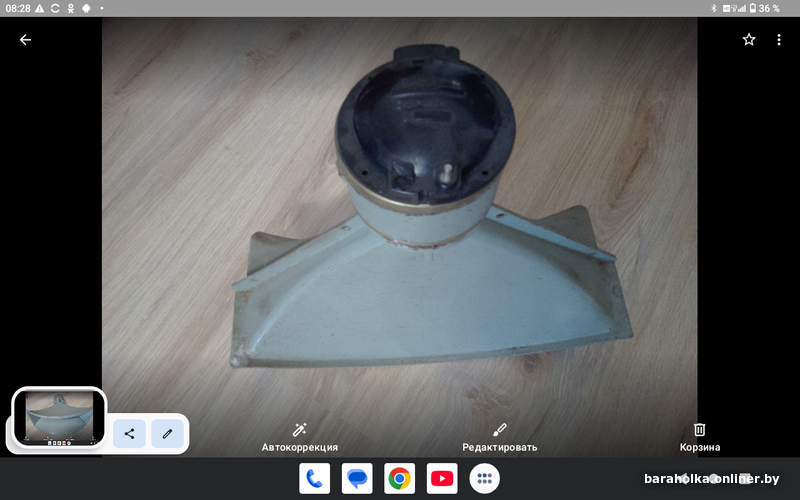
Task: Open the screenshot preview thumbnail
Action: [x=59, y=417]
